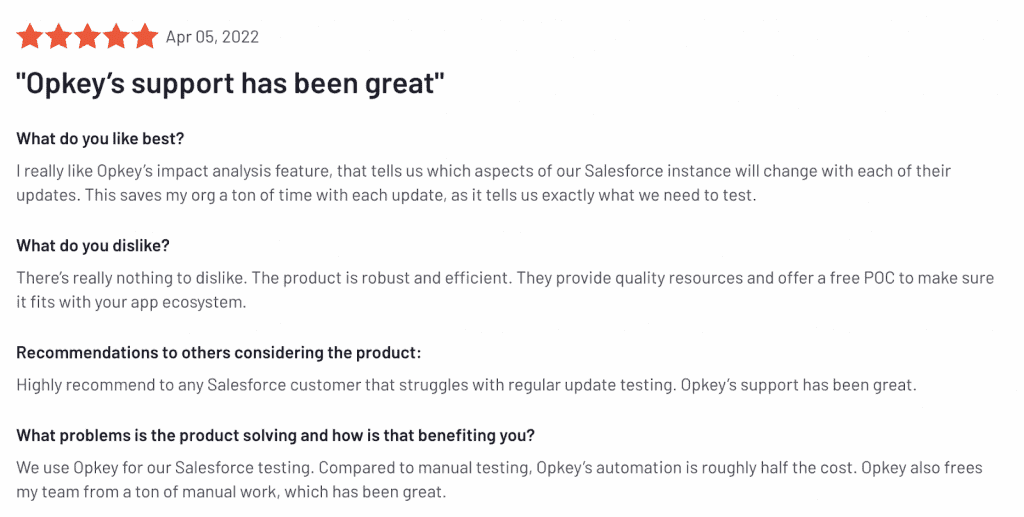Select the fifth orange rating star
Viewport: 1024px width, 517px height.
(x=145, y=37)
